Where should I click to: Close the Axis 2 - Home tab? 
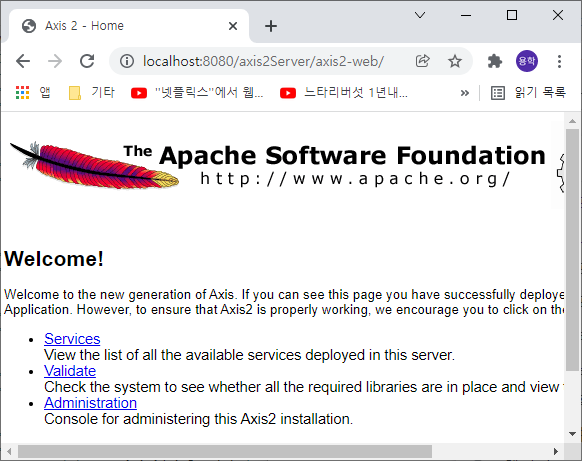(x=233, y=26)
